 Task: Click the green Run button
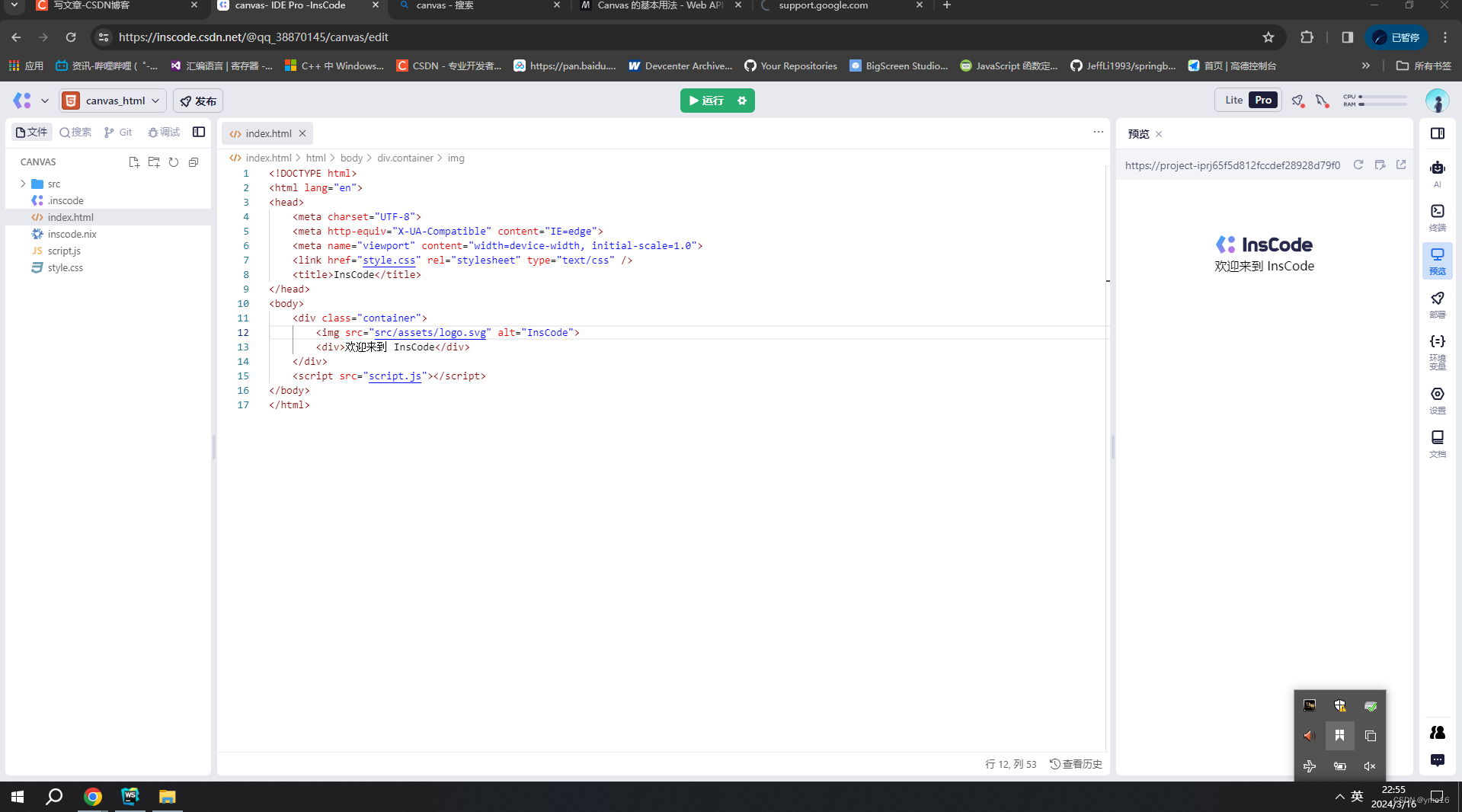[x=706, y=101]
